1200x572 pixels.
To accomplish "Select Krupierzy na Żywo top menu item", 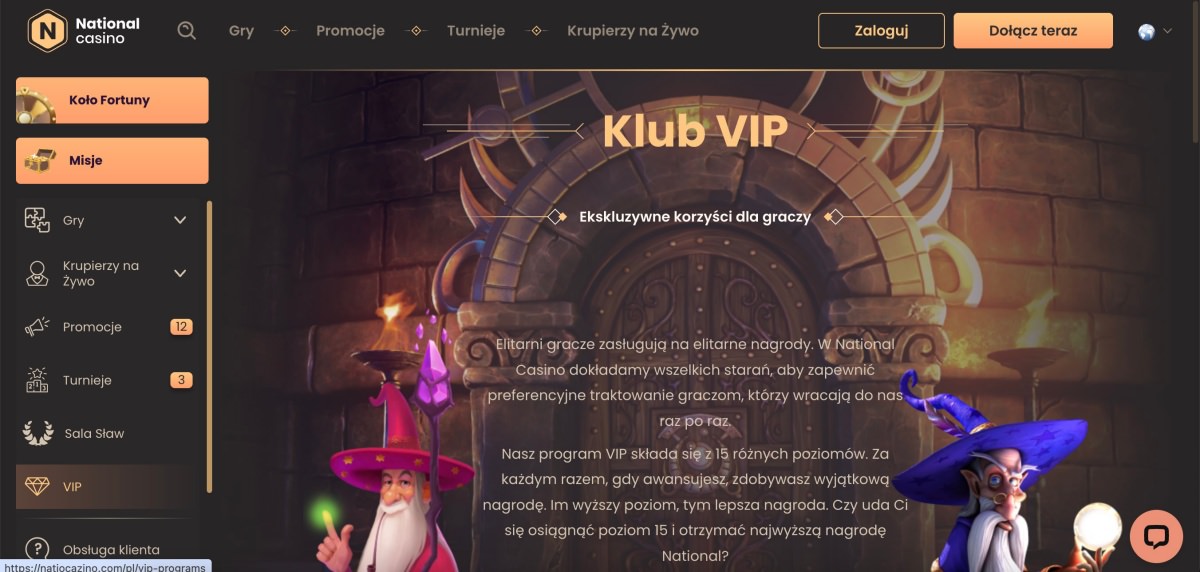I will 633,30.
